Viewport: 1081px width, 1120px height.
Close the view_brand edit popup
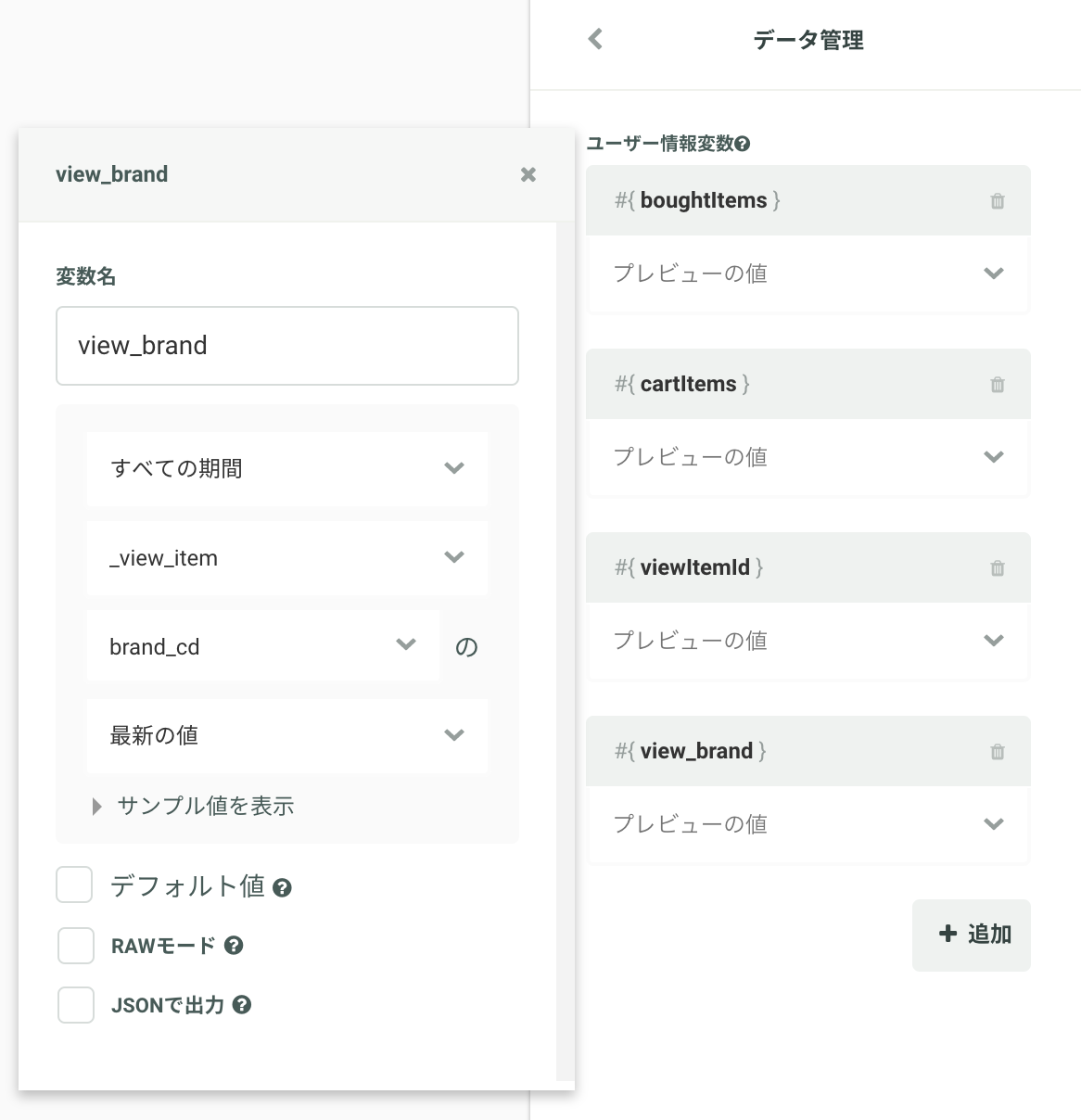pos(528,174)
